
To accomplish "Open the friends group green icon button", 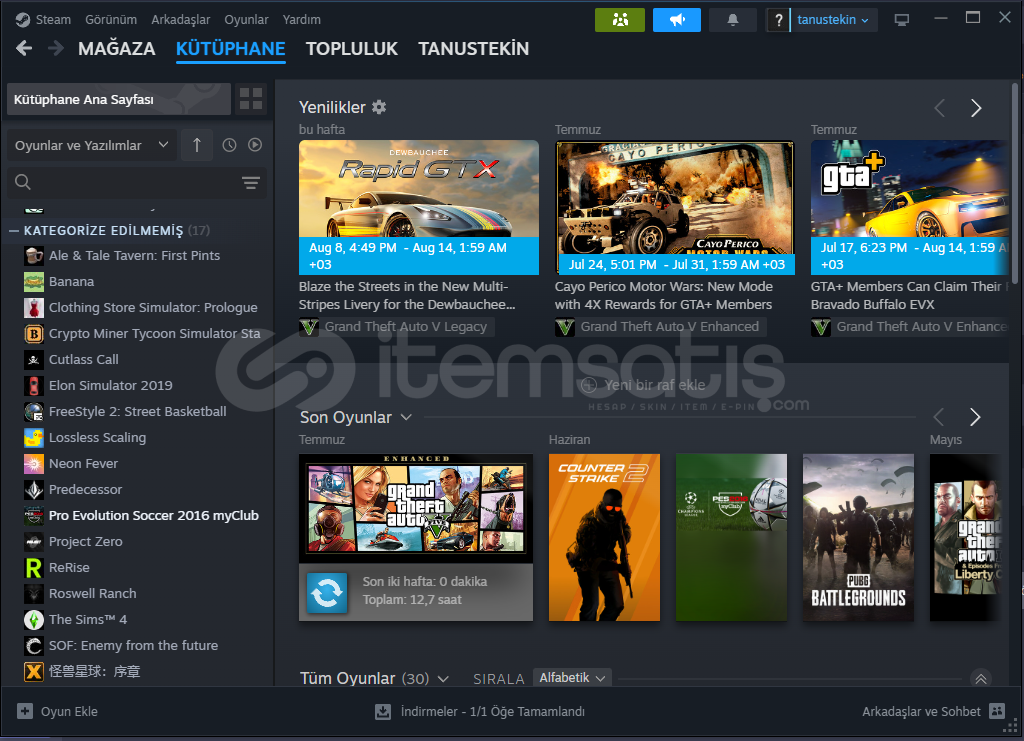I will click(x=620, y=20).
